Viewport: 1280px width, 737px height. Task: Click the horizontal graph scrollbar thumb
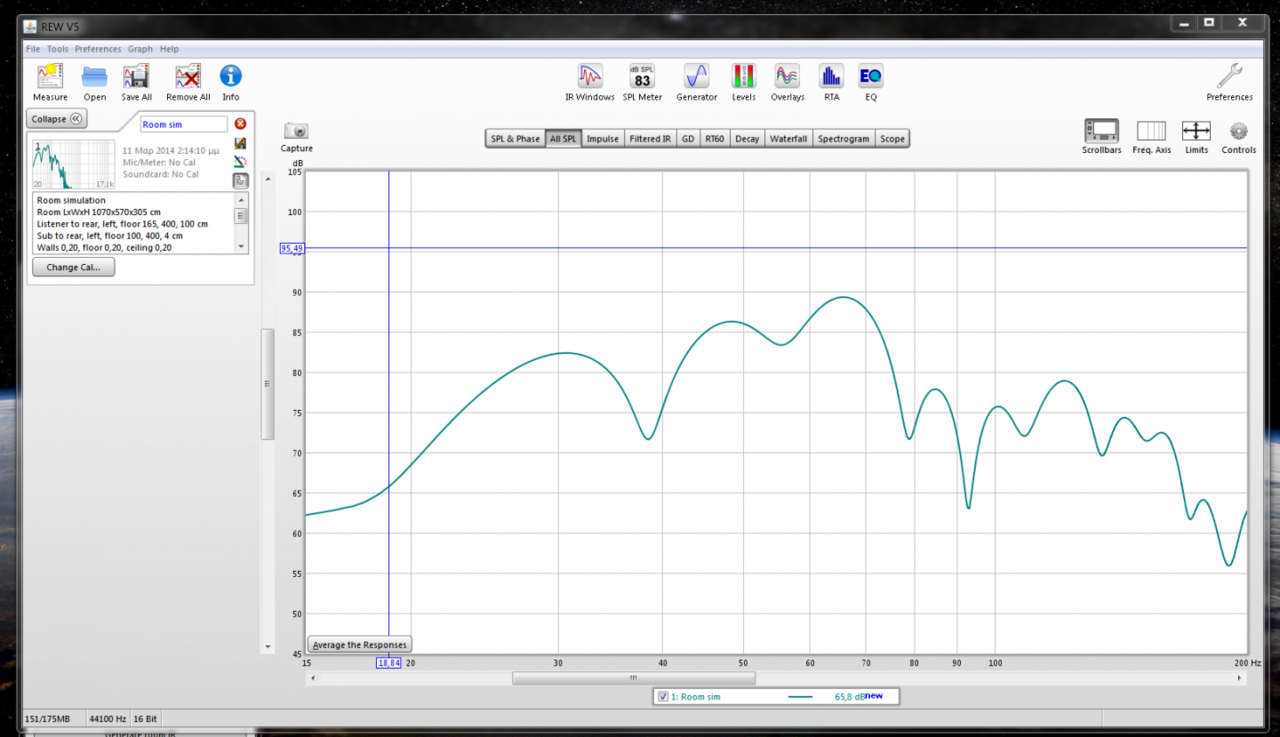633,678
